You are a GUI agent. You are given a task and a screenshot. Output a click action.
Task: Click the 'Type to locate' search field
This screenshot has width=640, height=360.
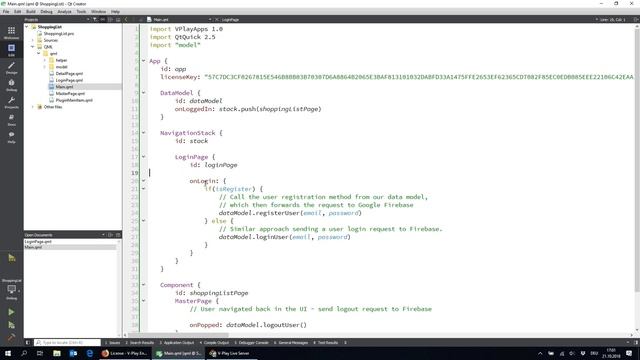click(67, 342)
